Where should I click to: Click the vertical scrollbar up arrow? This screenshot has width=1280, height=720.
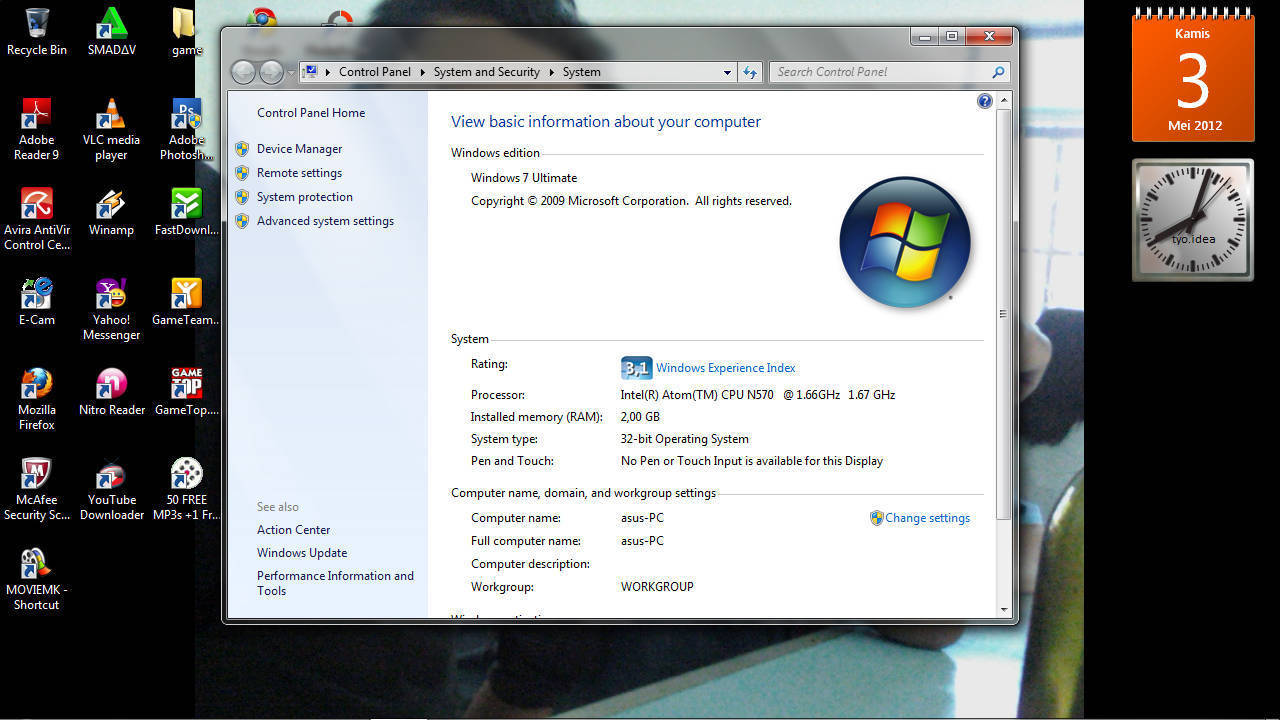(x=1004, y=101)
